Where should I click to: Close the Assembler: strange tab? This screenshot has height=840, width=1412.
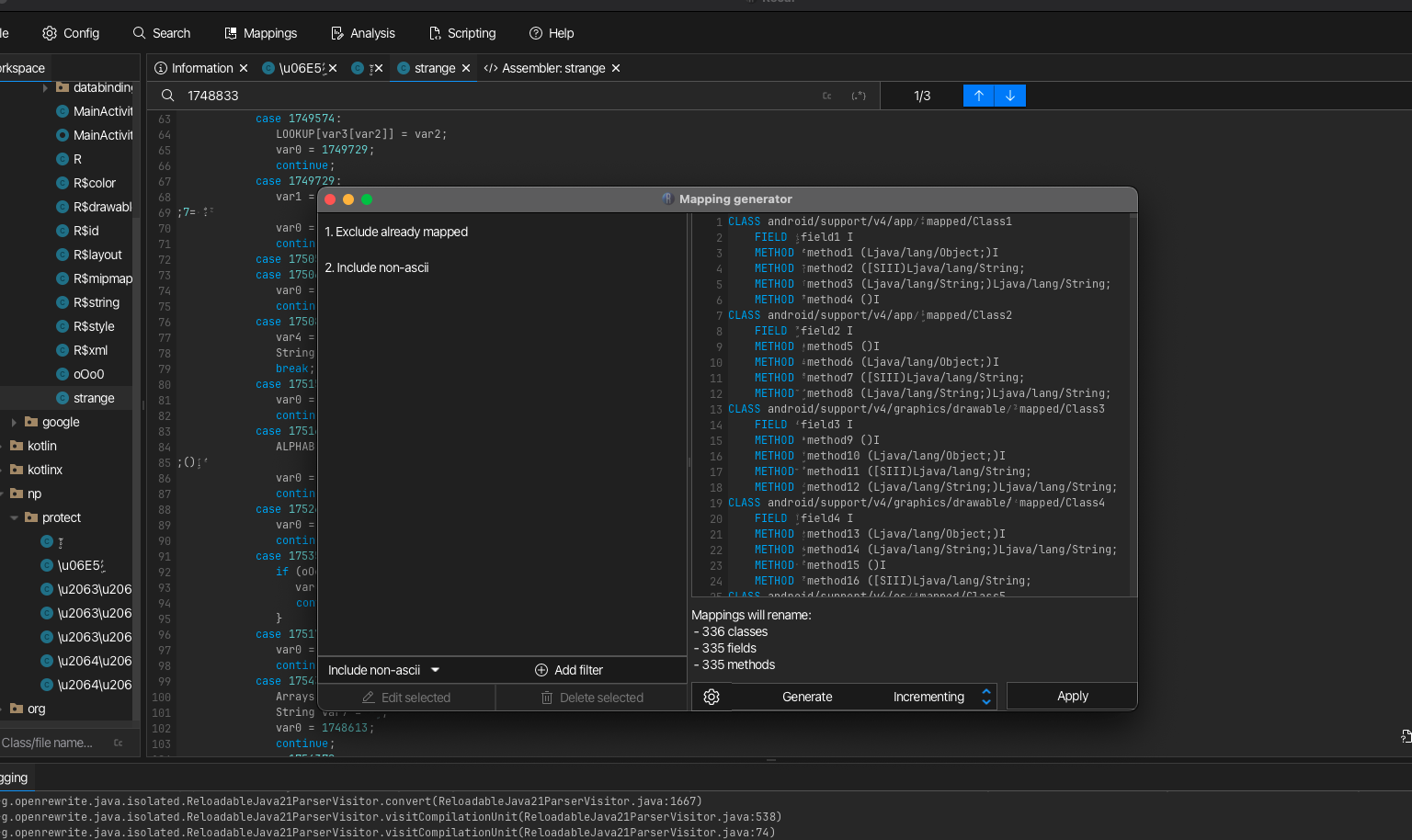coord(616,68)
